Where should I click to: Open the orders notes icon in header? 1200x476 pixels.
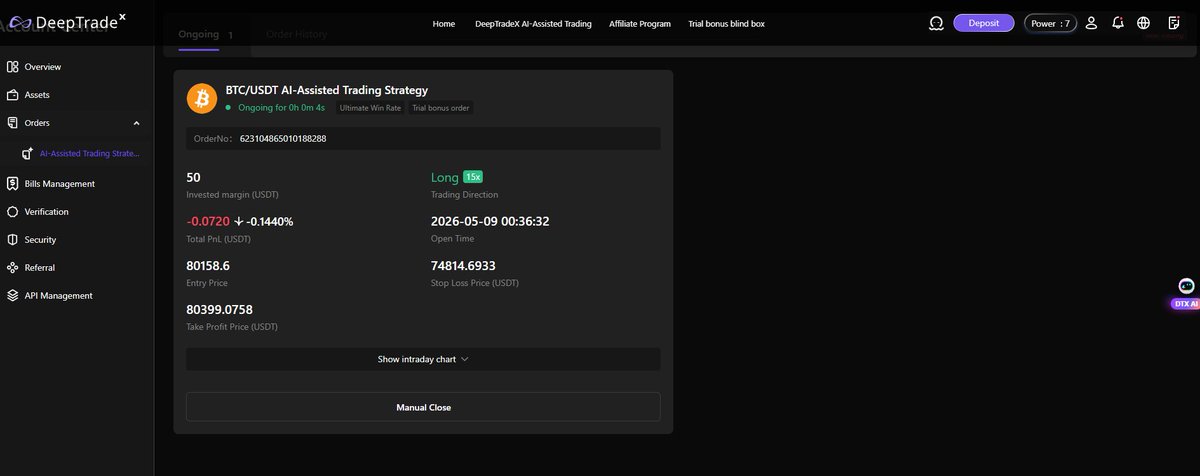click(x=1173, y=23)
